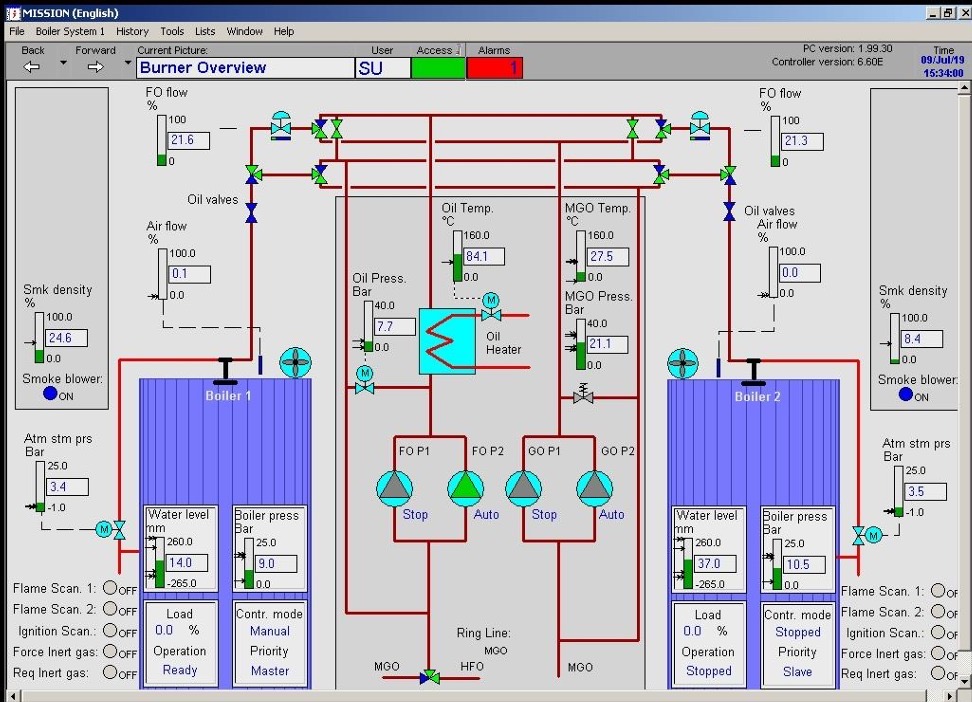972x702 pixels.
Task: Click the Current Picture field Burner Overview
Action: point(245,68)
